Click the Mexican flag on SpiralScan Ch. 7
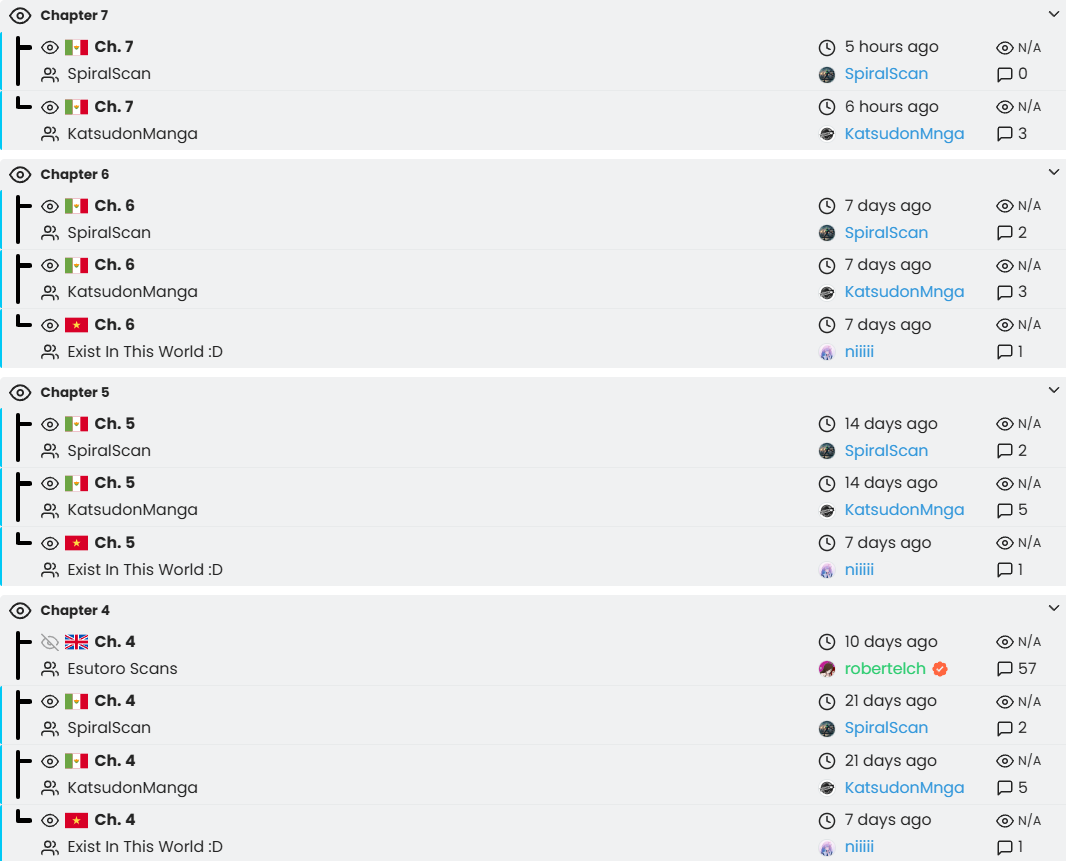This screenshot has width=1066, height=861. coord(76,47)
